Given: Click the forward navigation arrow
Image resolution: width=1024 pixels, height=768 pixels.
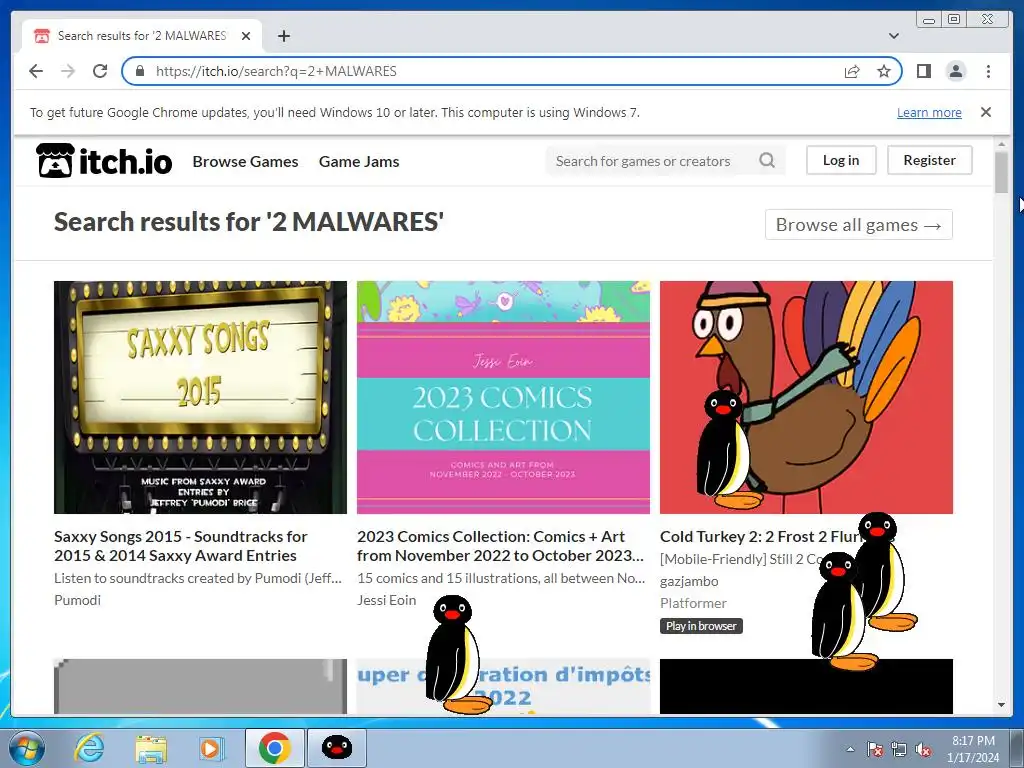Looking at the screenshot, I should (x=68, y=71).
